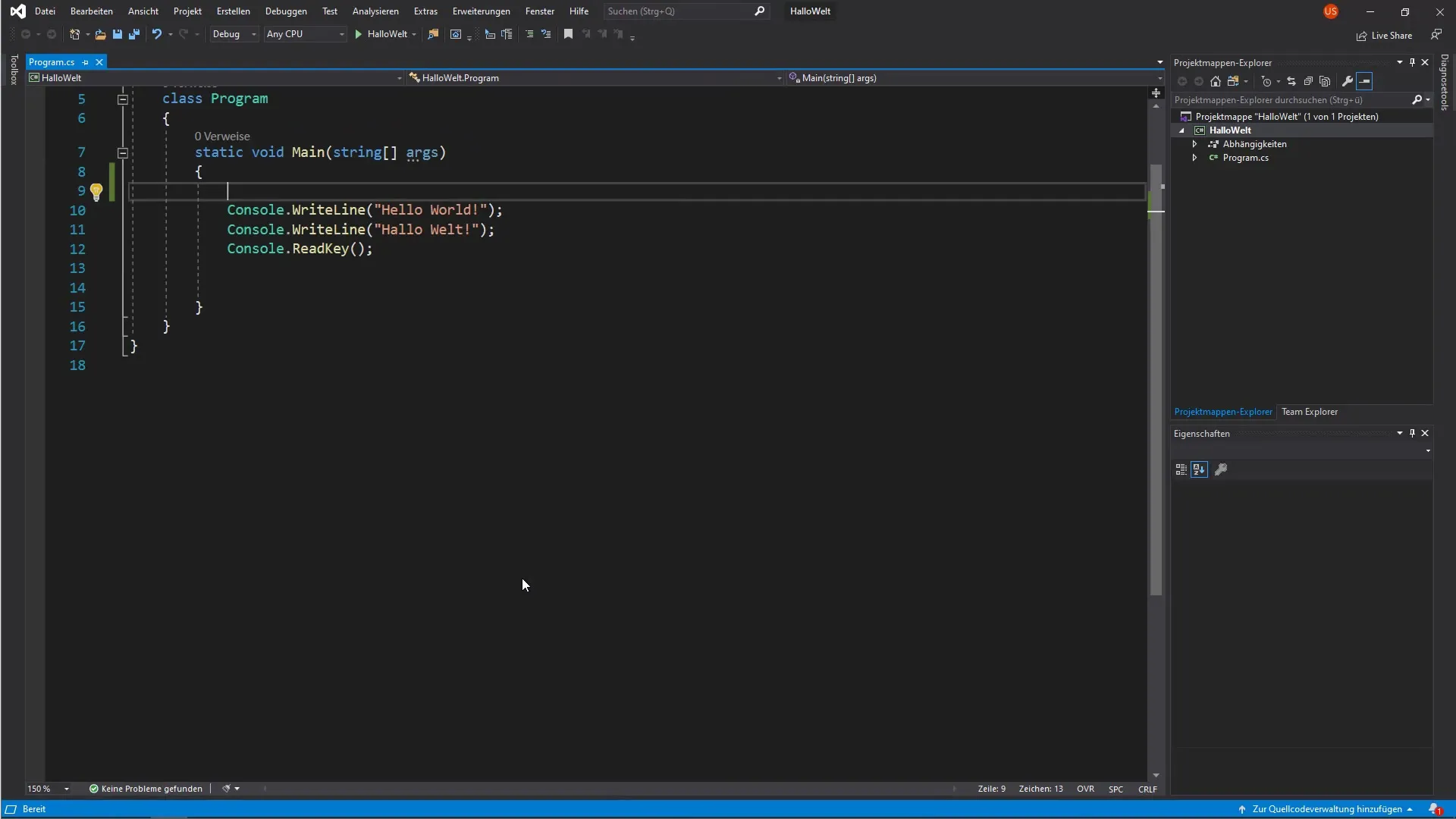Toggle the preview selected items button
Image resolution: width=1456 pixels, height=819 pixels.
coord(1364,81)
